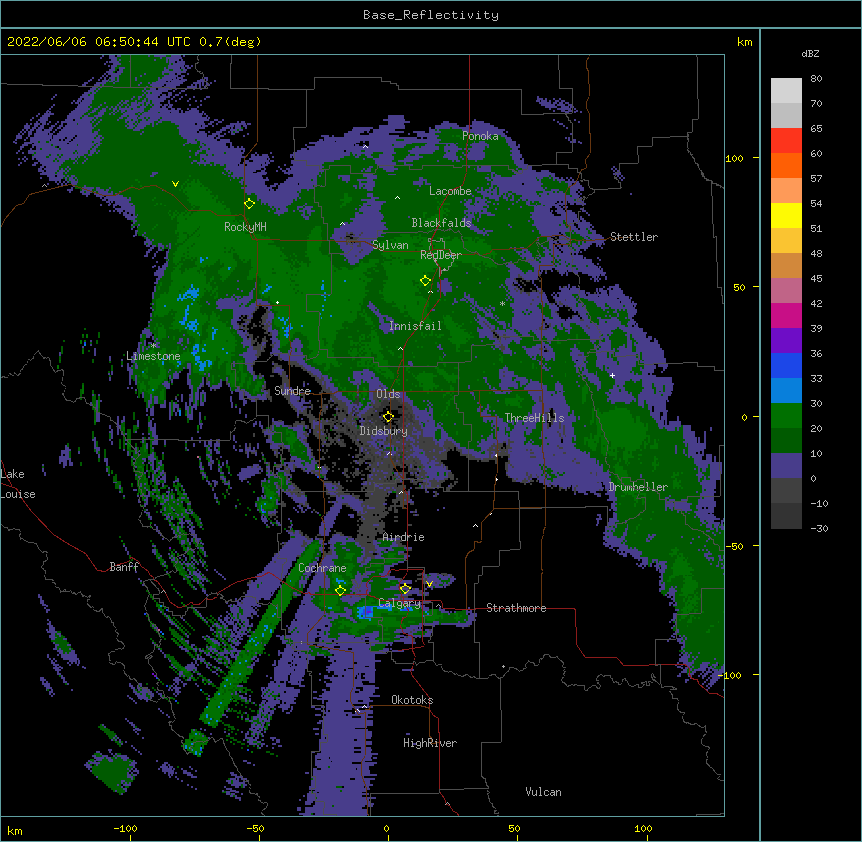Select the RockyMH label

point(245,227)
